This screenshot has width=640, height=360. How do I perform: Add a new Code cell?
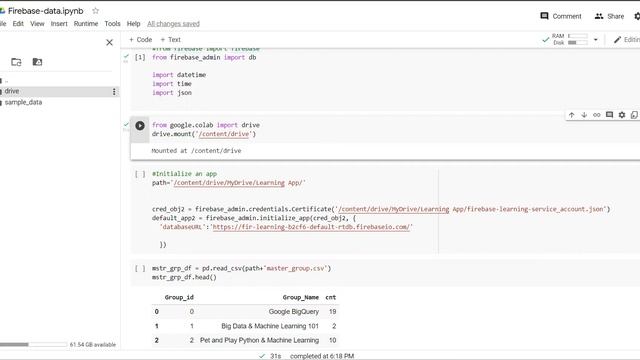pyautogui.click(x=140, y=40)
